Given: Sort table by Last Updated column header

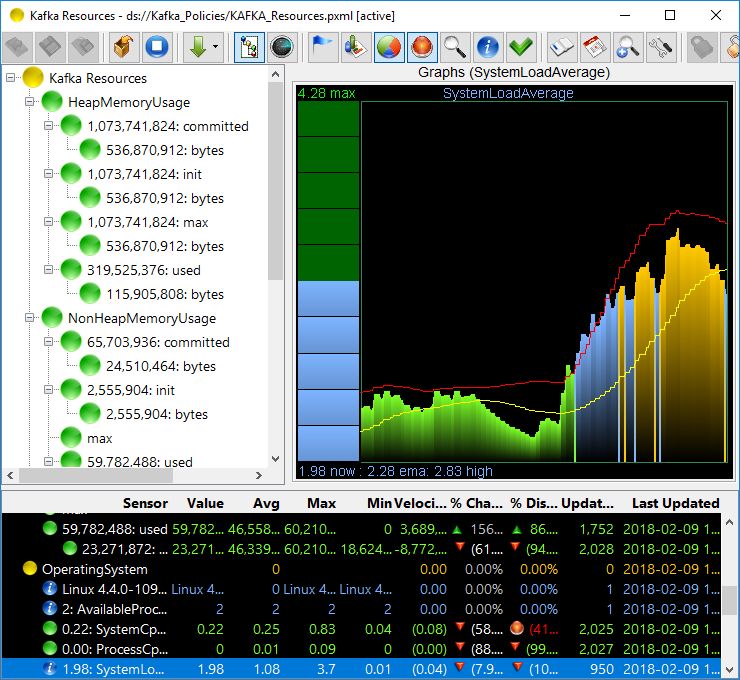Looking at the screenshot, I should [x=676, y=503].
